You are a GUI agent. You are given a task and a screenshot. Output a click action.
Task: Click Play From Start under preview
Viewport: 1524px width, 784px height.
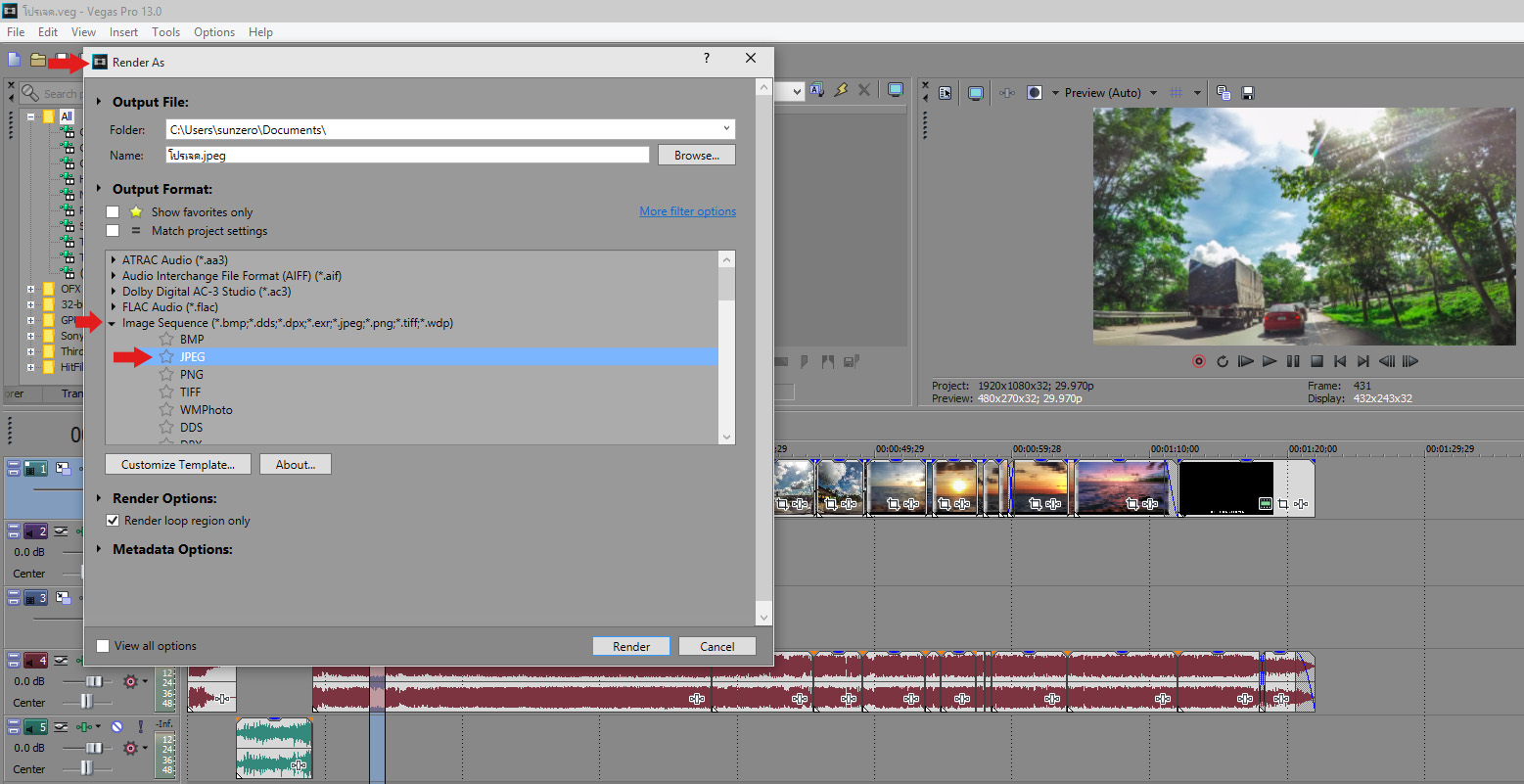click(1246, 361)
